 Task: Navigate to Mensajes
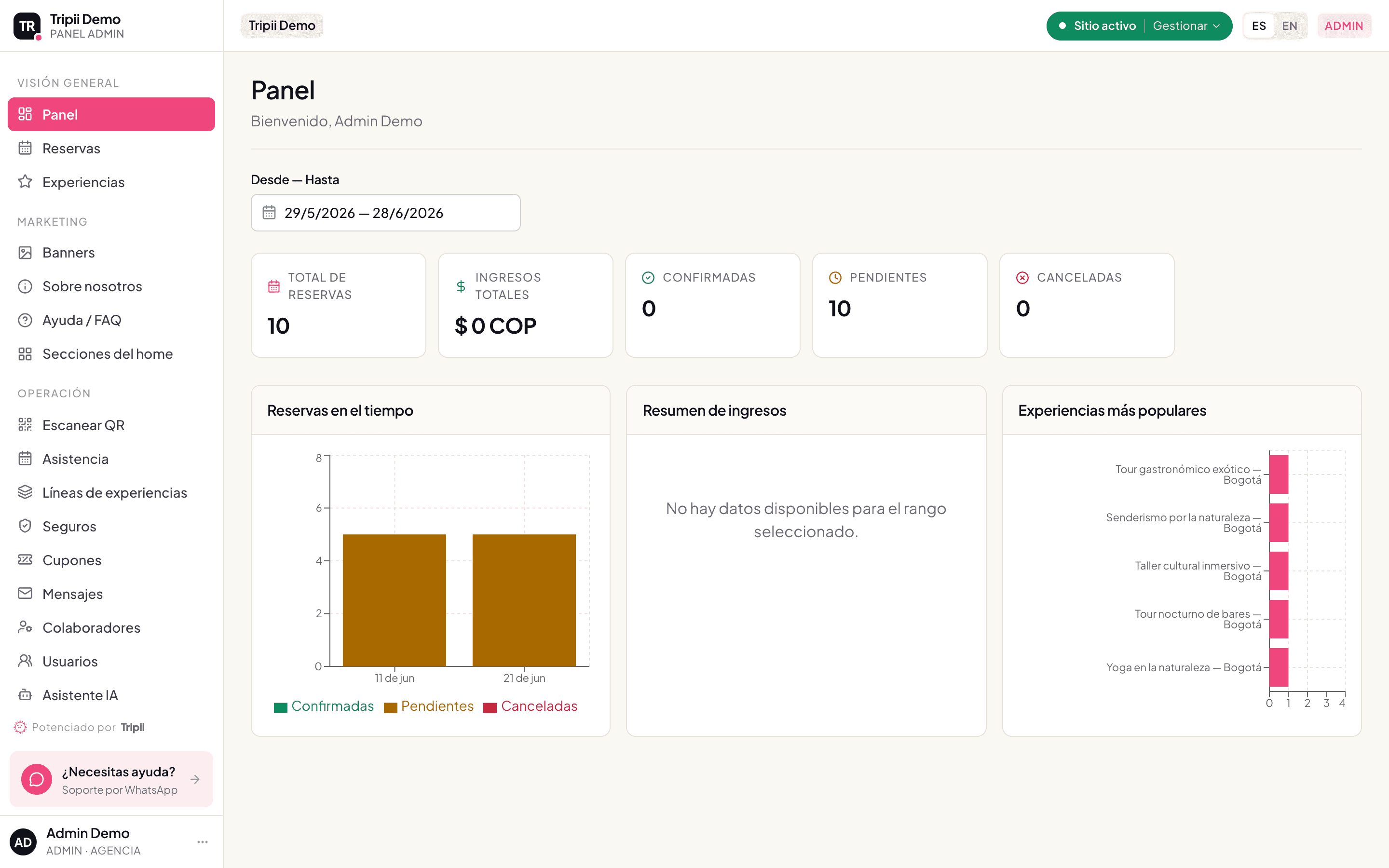111,594
